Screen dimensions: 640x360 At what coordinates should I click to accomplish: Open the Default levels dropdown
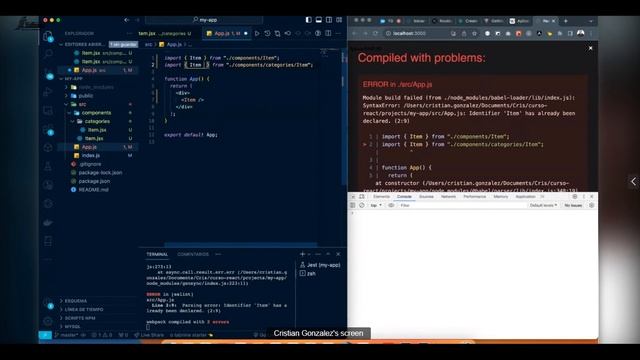543,205
